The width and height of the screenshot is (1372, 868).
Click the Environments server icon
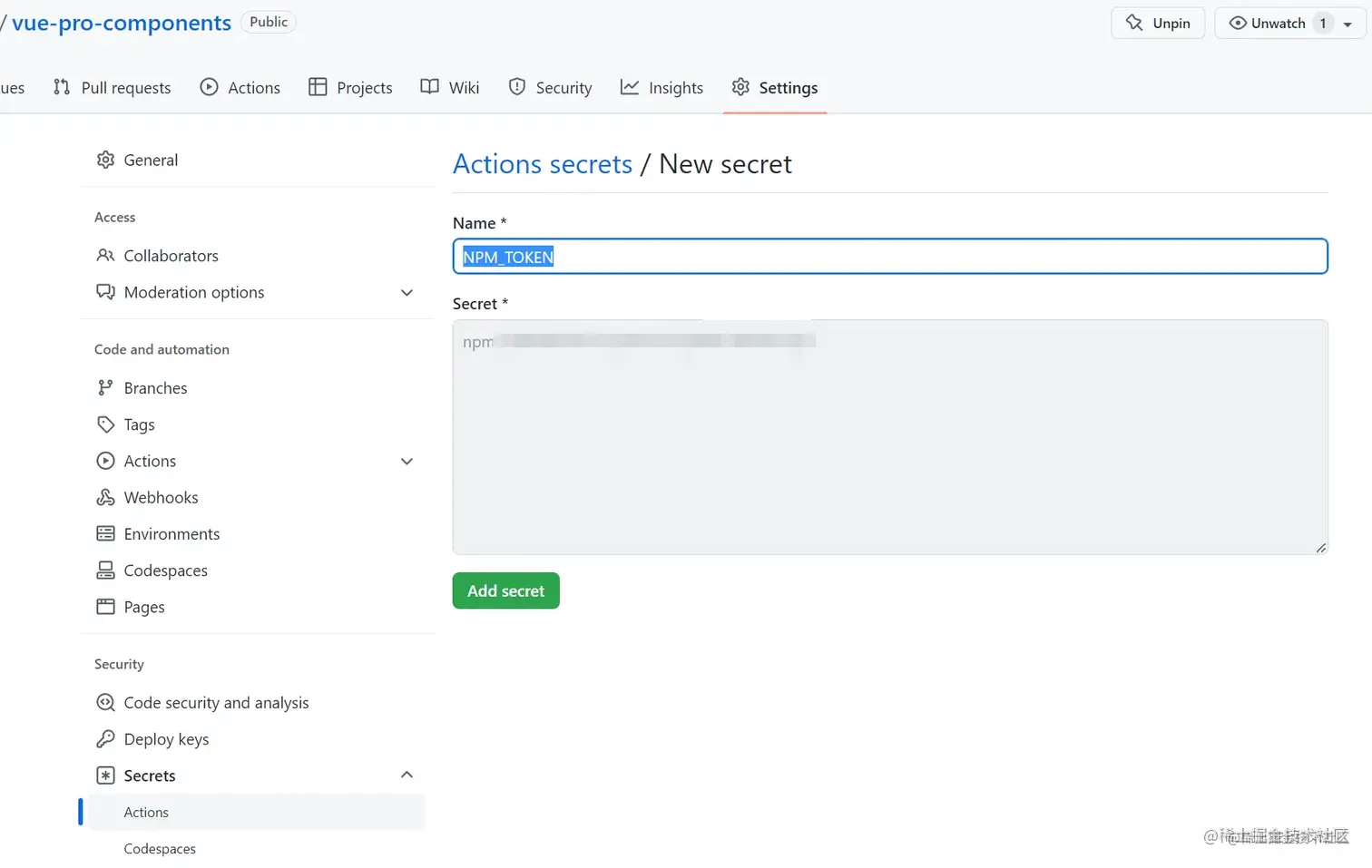click(106, 533)
